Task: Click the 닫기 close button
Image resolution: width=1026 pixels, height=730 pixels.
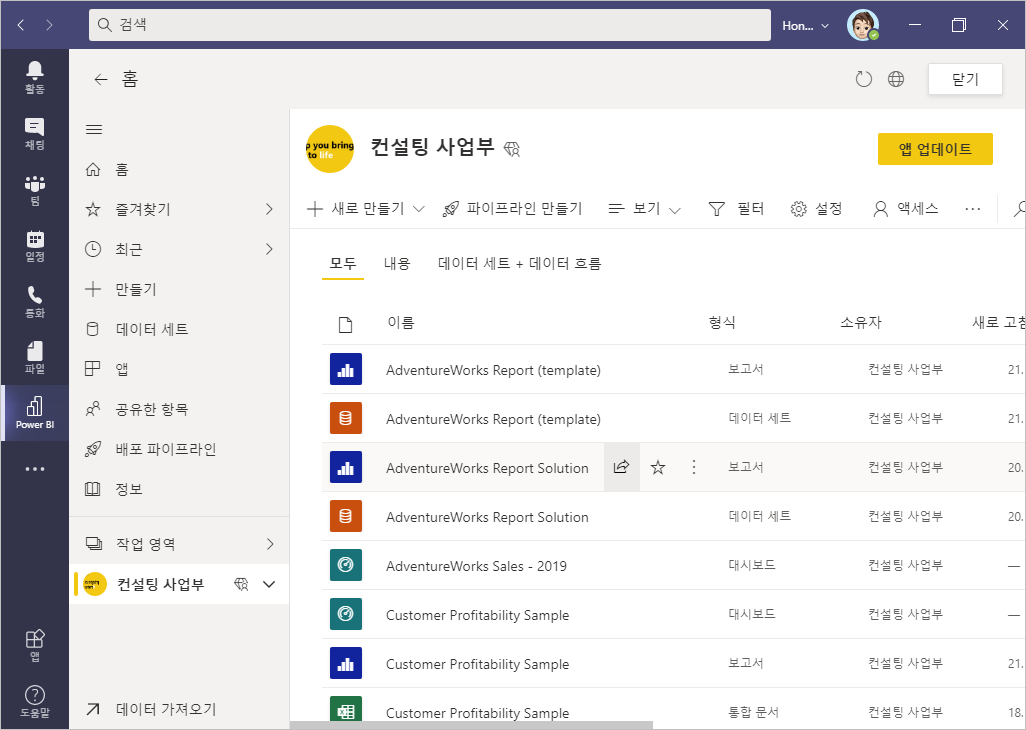Action: (965, 79)
